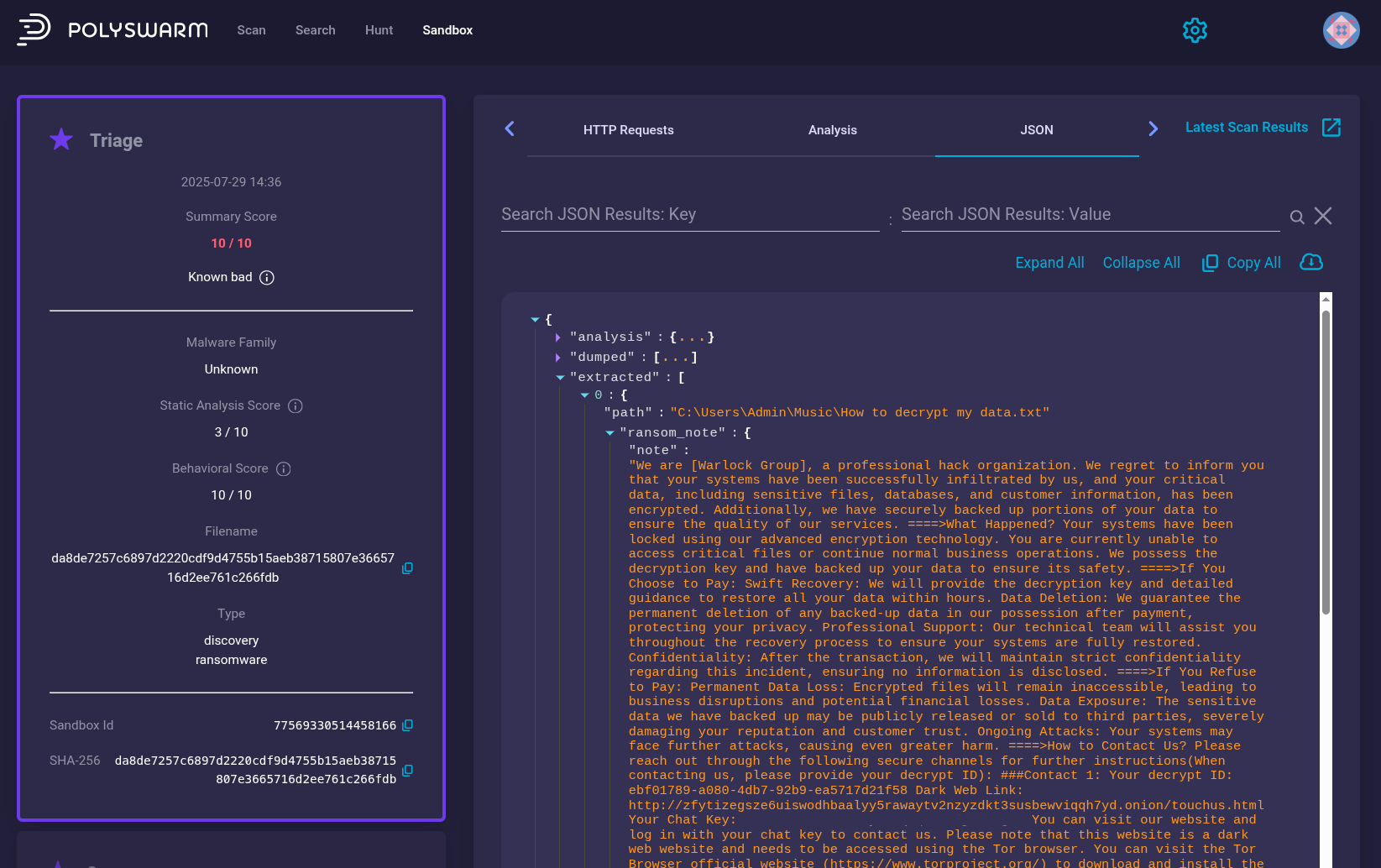Open the Static Analysis Score info tooltip
The image size is (1381, 868).
click(x=294, y=405)
